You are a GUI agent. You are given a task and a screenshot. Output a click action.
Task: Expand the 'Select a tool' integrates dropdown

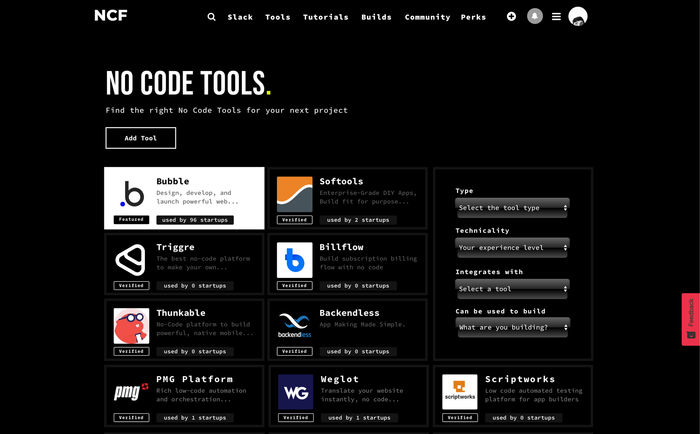click(512, 289)
